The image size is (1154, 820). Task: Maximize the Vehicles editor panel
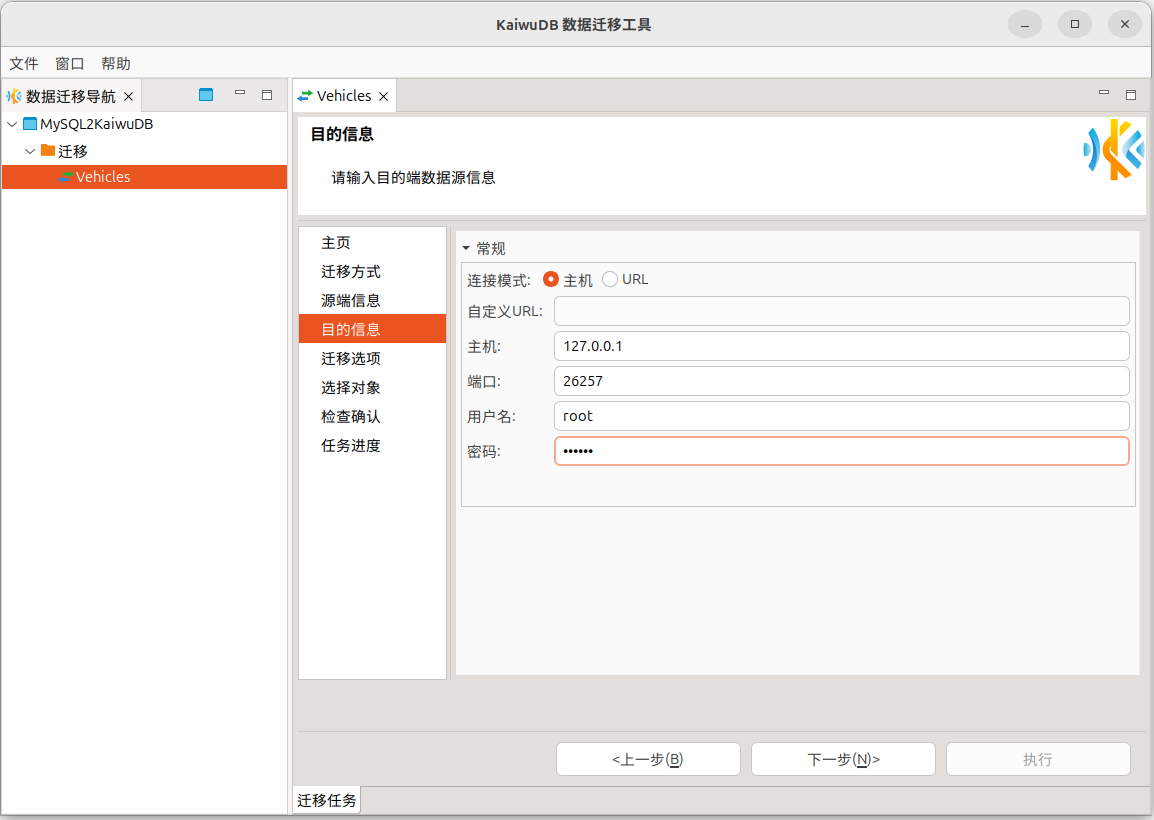click(x=1131, y=95)
